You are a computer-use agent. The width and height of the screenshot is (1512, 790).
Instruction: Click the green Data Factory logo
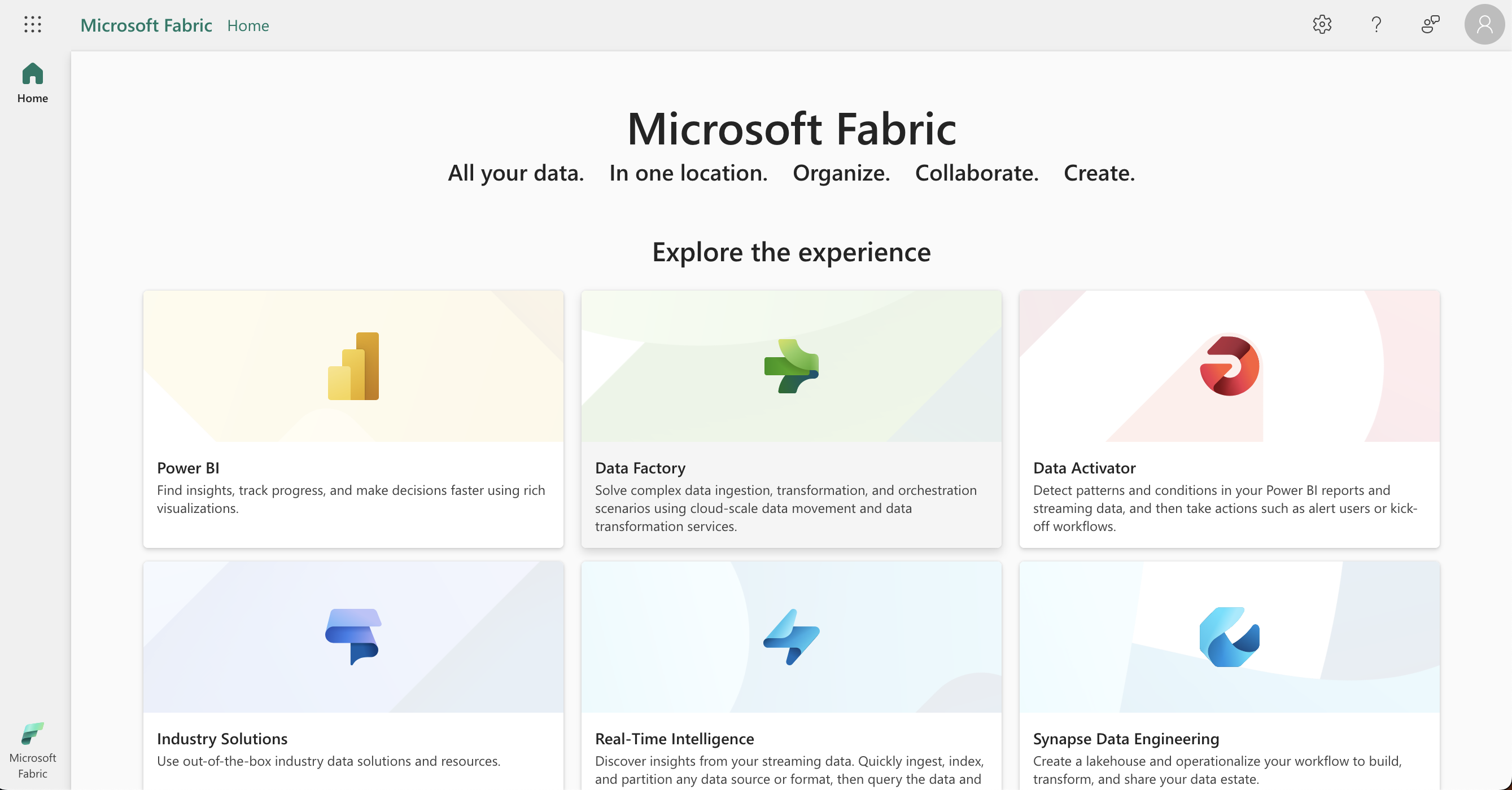click(x=791, y=367)
